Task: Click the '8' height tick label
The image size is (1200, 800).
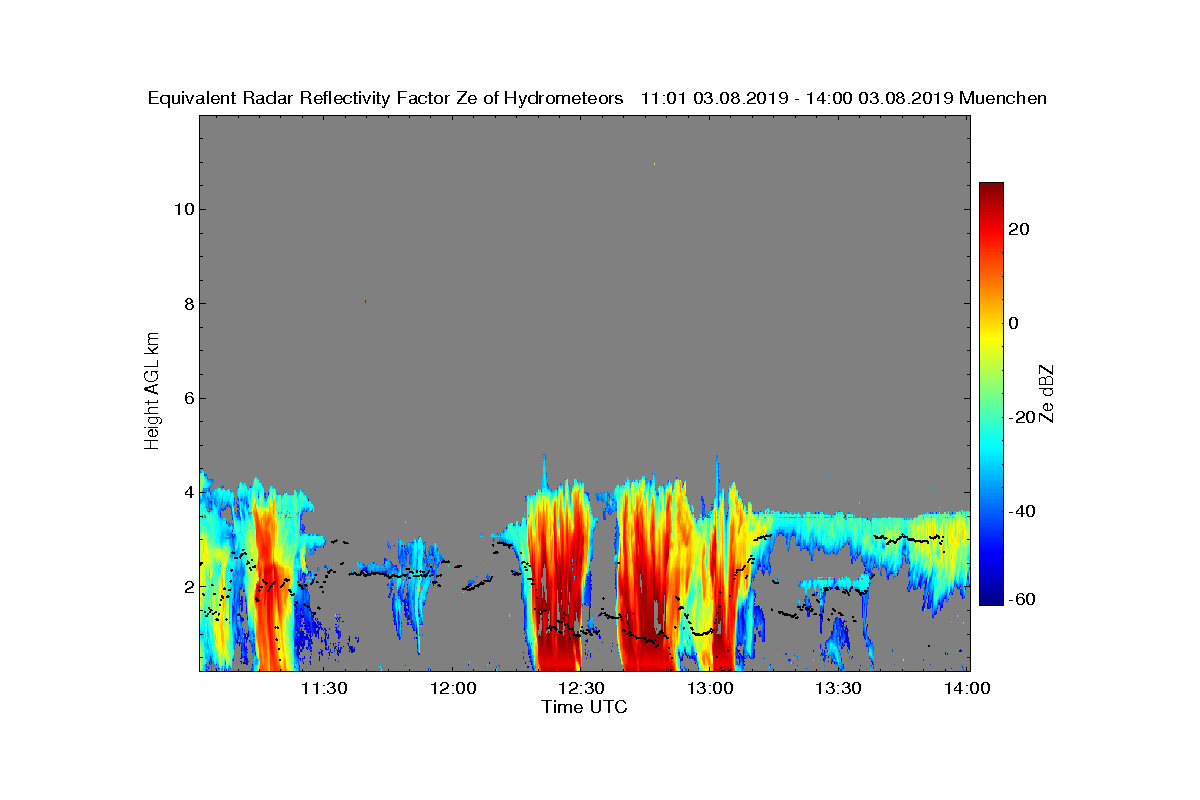Action: click(188, 304)
